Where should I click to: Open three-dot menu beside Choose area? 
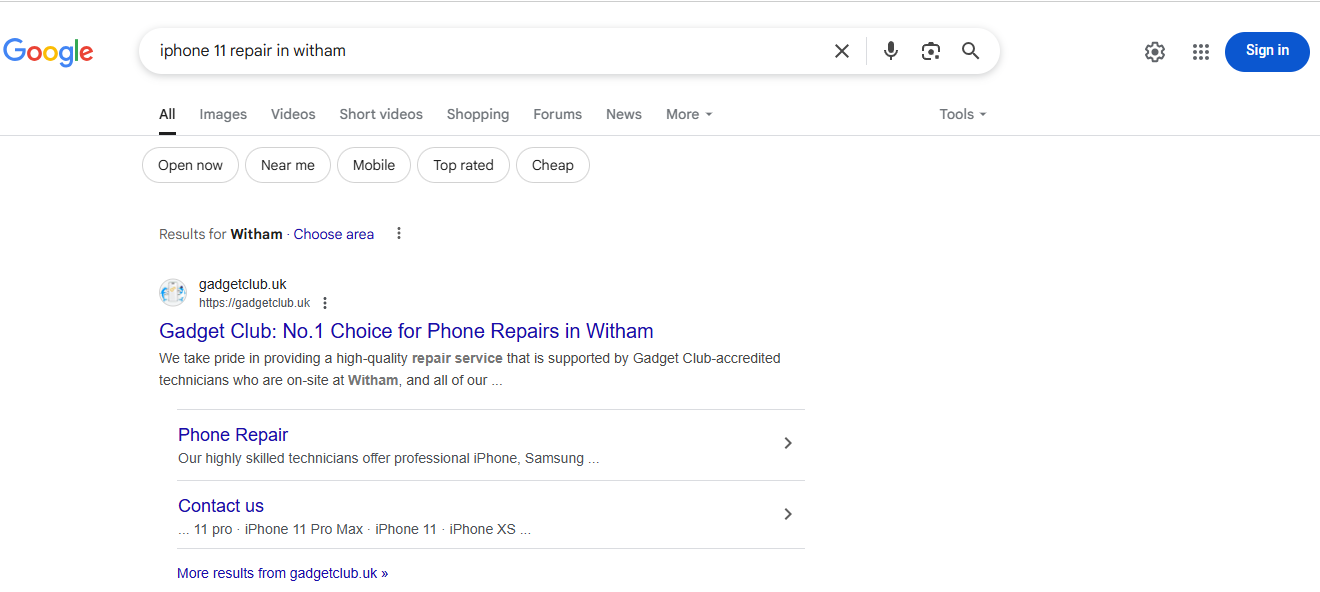click(x=399, y=233)
